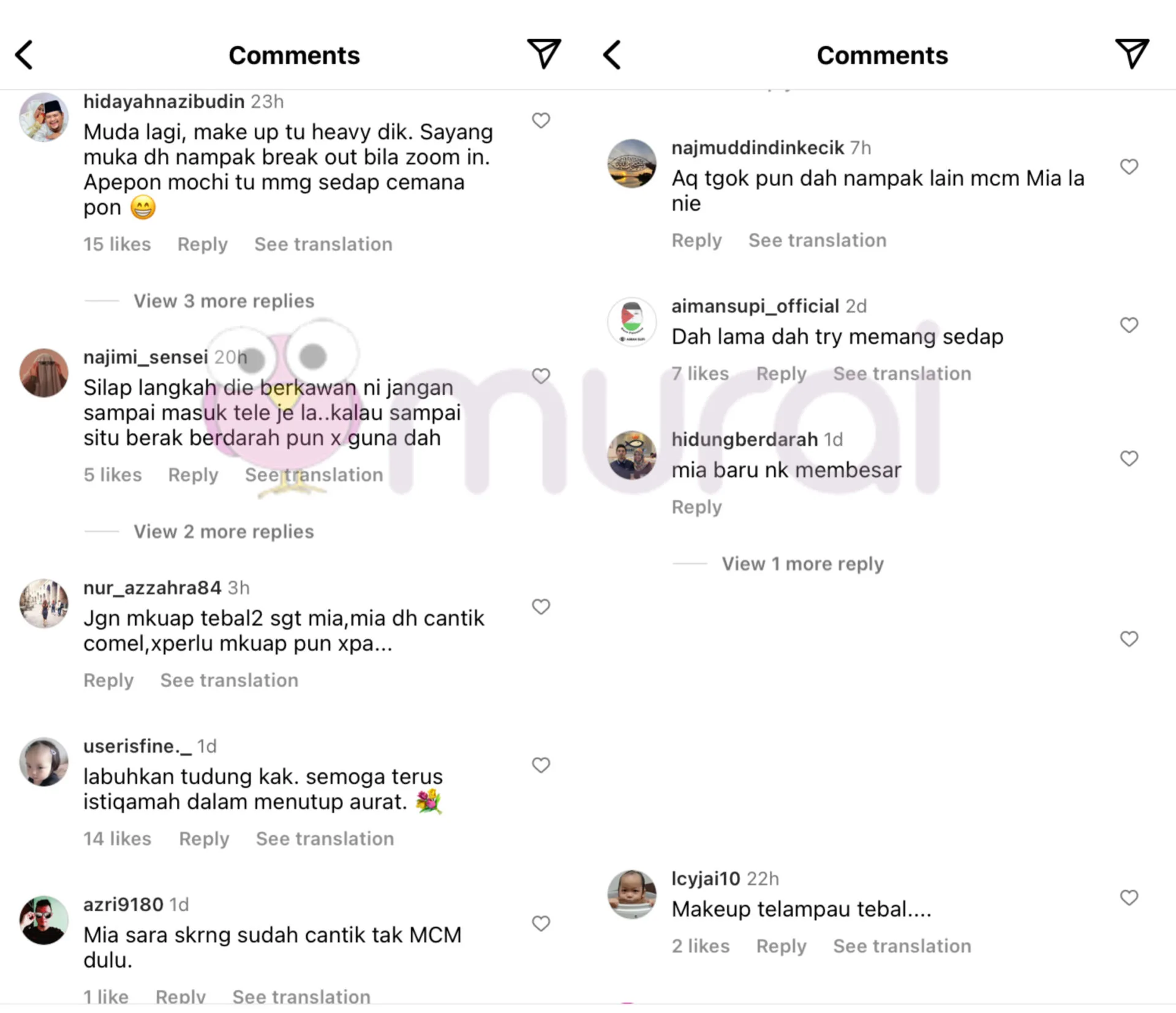1176x1013 pixels.
Task: Go back using left panel arrow
Action: tap(24, 55)
